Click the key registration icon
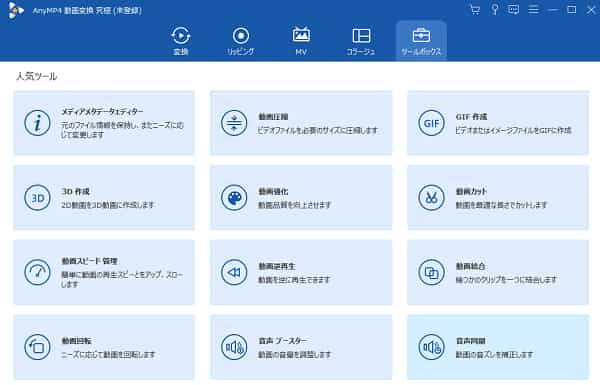 pyautogui.click(x=494, y=10)
